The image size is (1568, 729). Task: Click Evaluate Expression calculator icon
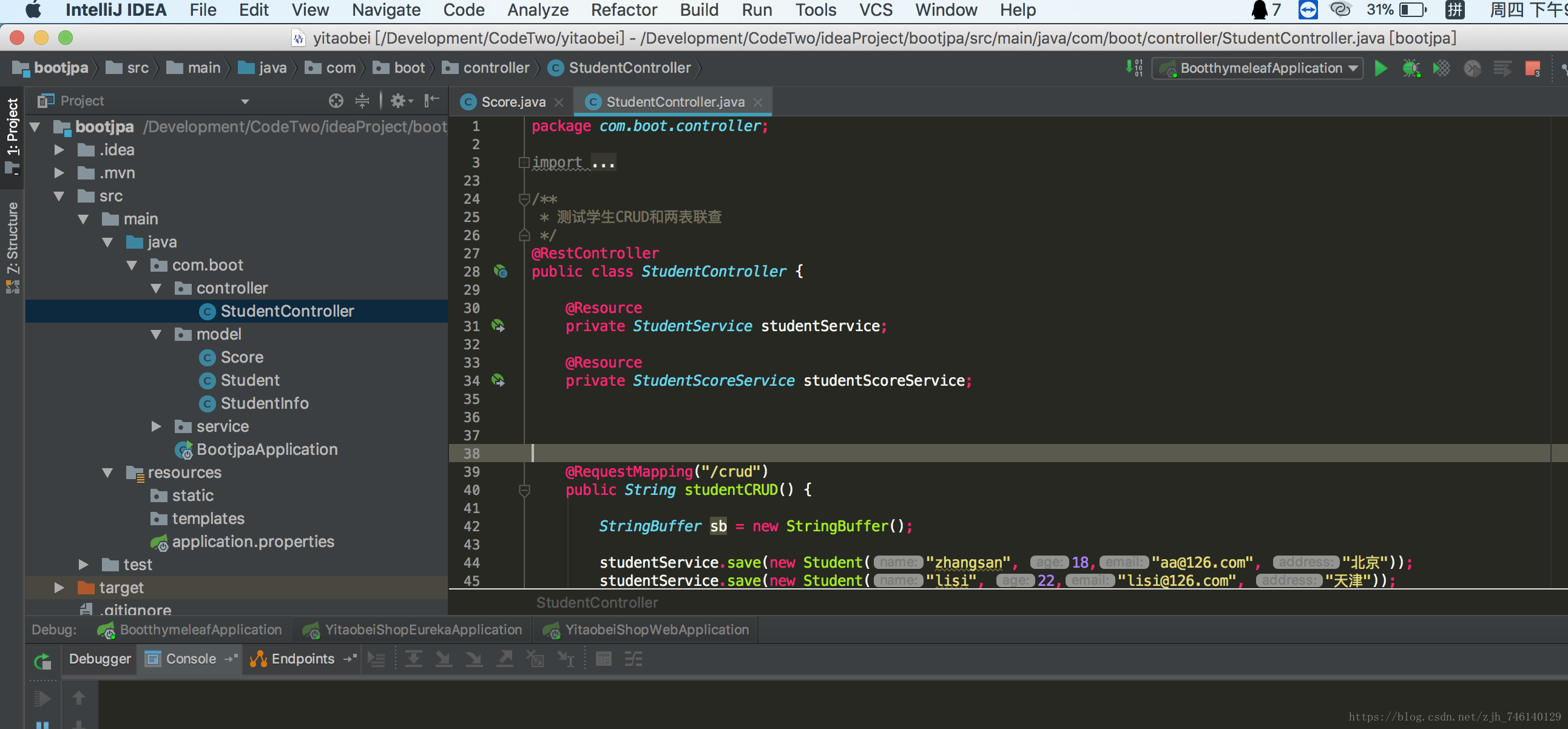603,659
